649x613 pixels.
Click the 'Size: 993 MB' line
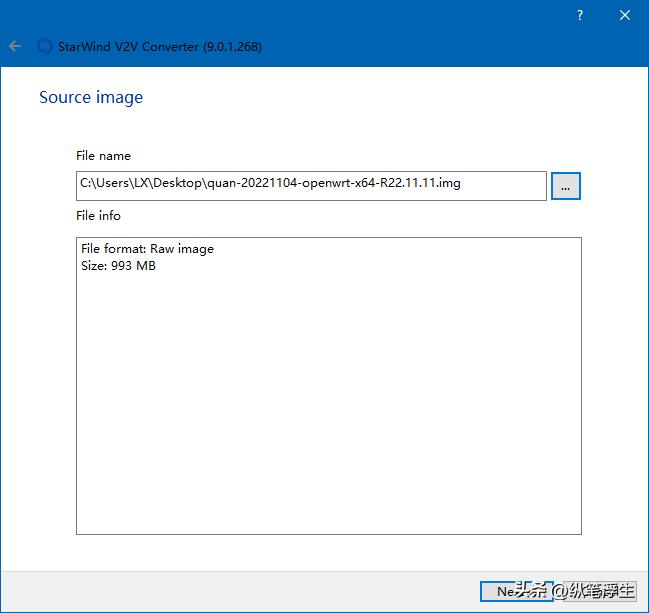[118, 266]
